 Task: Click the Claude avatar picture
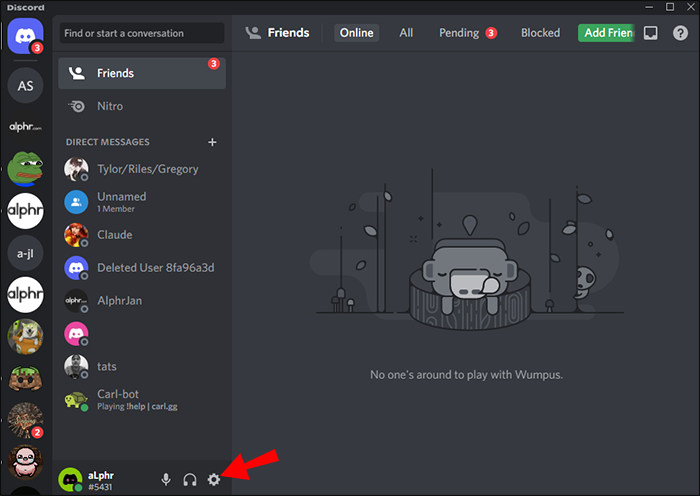pyautogui.click(x=76, y=235)
